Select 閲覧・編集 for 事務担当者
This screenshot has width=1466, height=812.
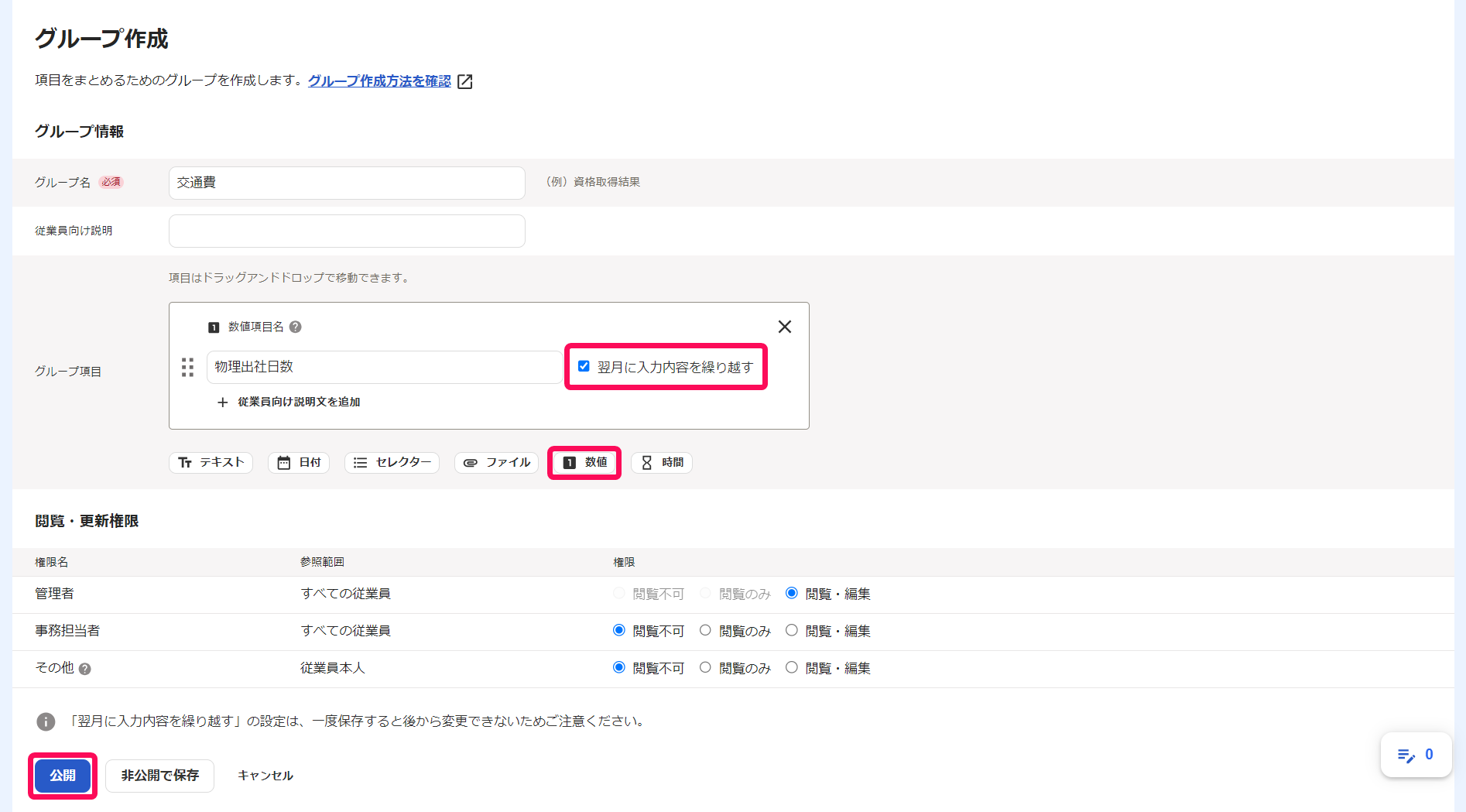(x=792, y=630)
